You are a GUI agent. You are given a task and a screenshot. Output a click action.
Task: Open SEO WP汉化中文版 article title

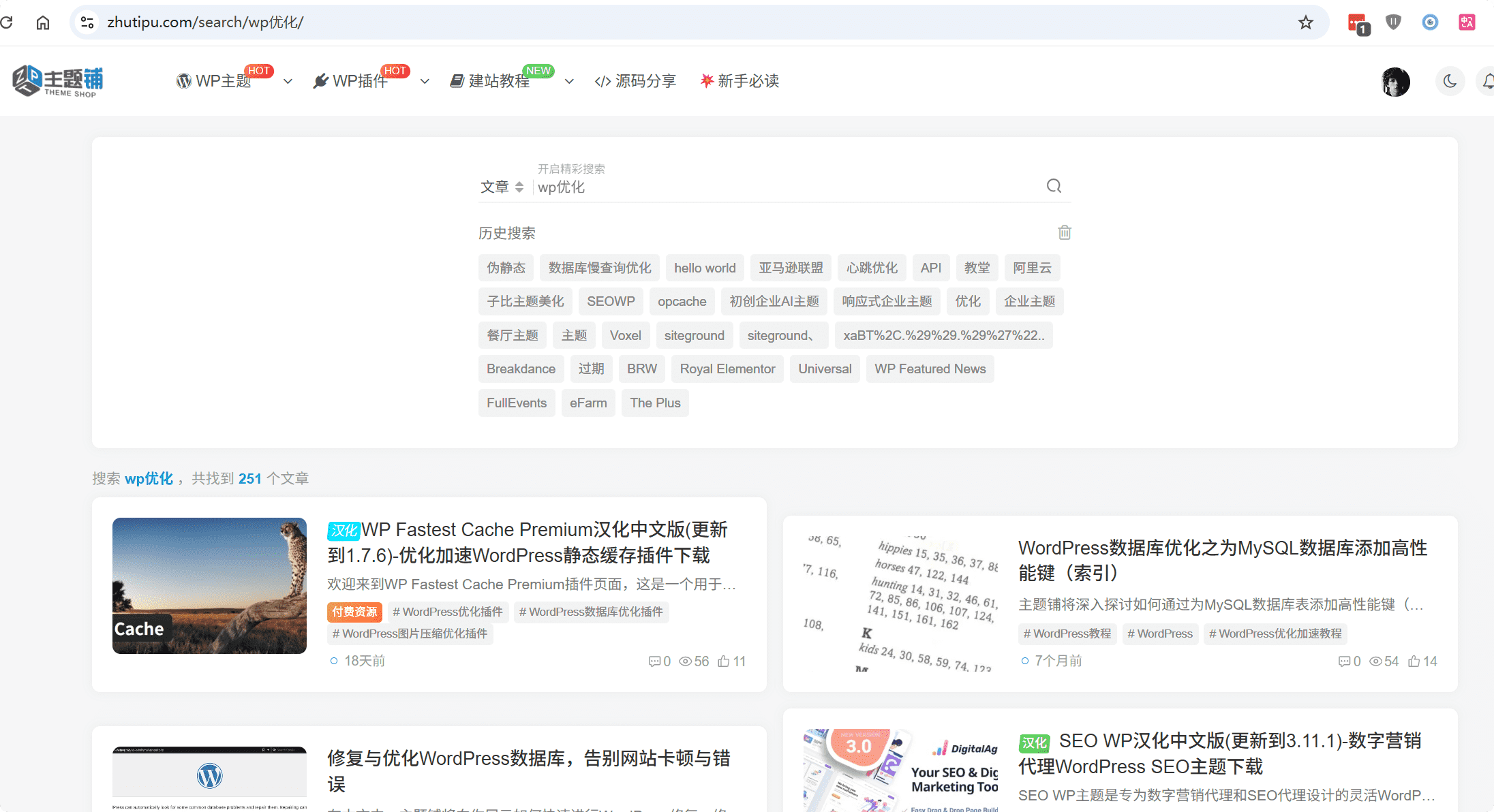click(1220, 753)
